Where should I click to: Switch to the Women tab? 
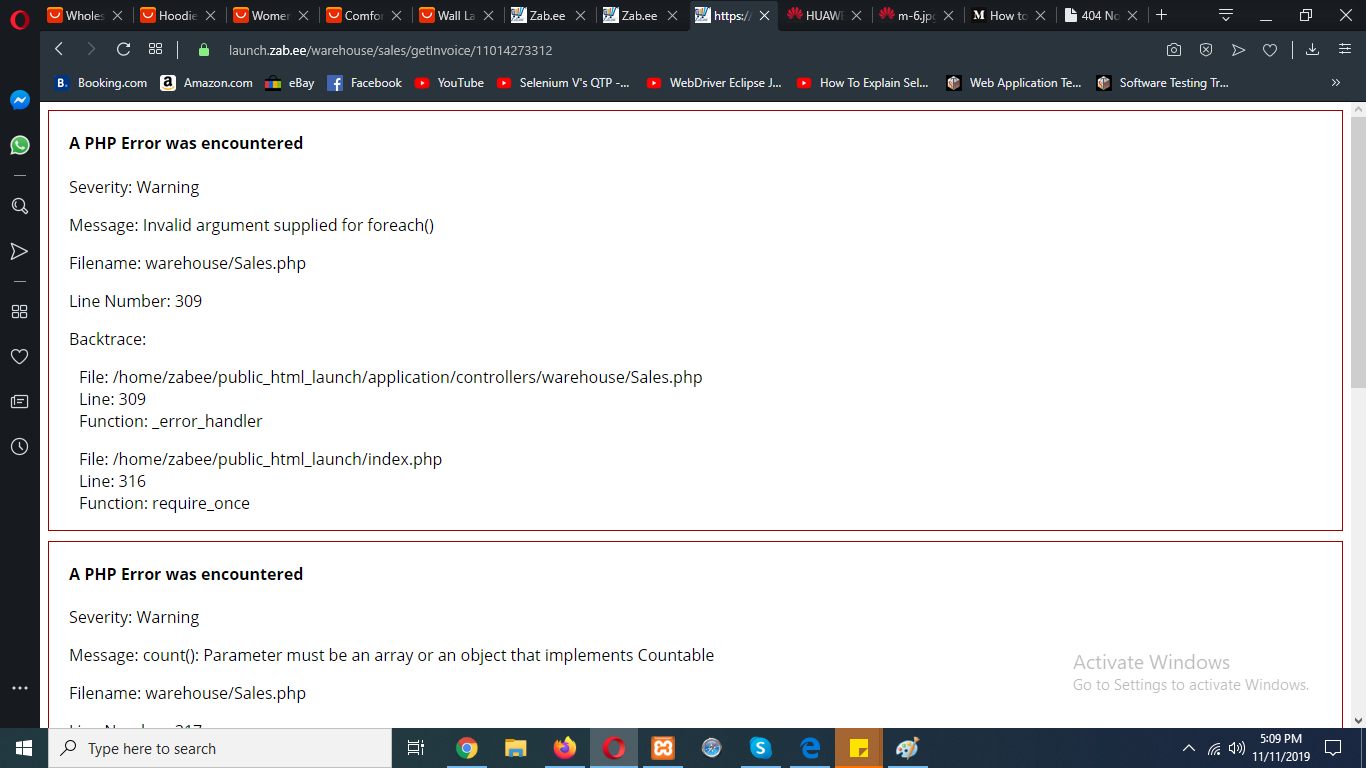[x=270, y=15]
